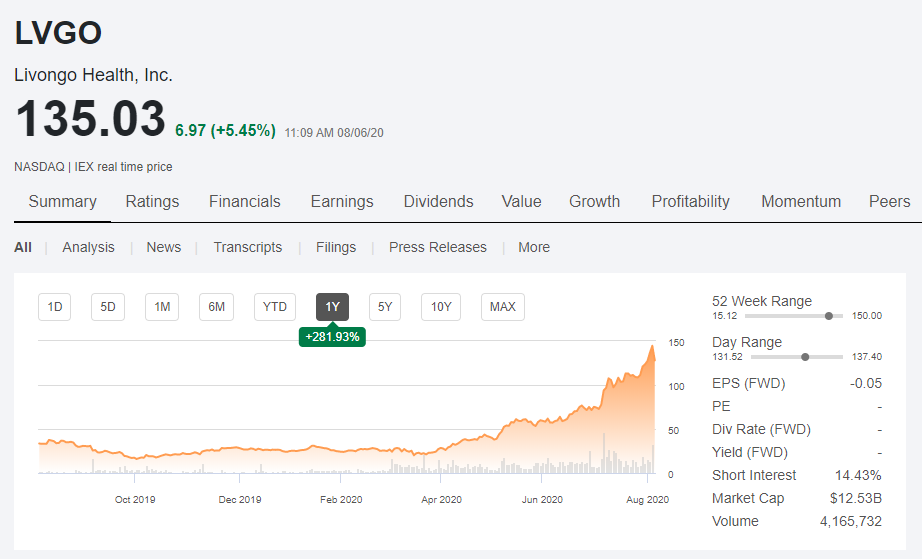The image size is (922, 559).
Task: Click the day high 137.40
Action: click(x=867, y=357)
